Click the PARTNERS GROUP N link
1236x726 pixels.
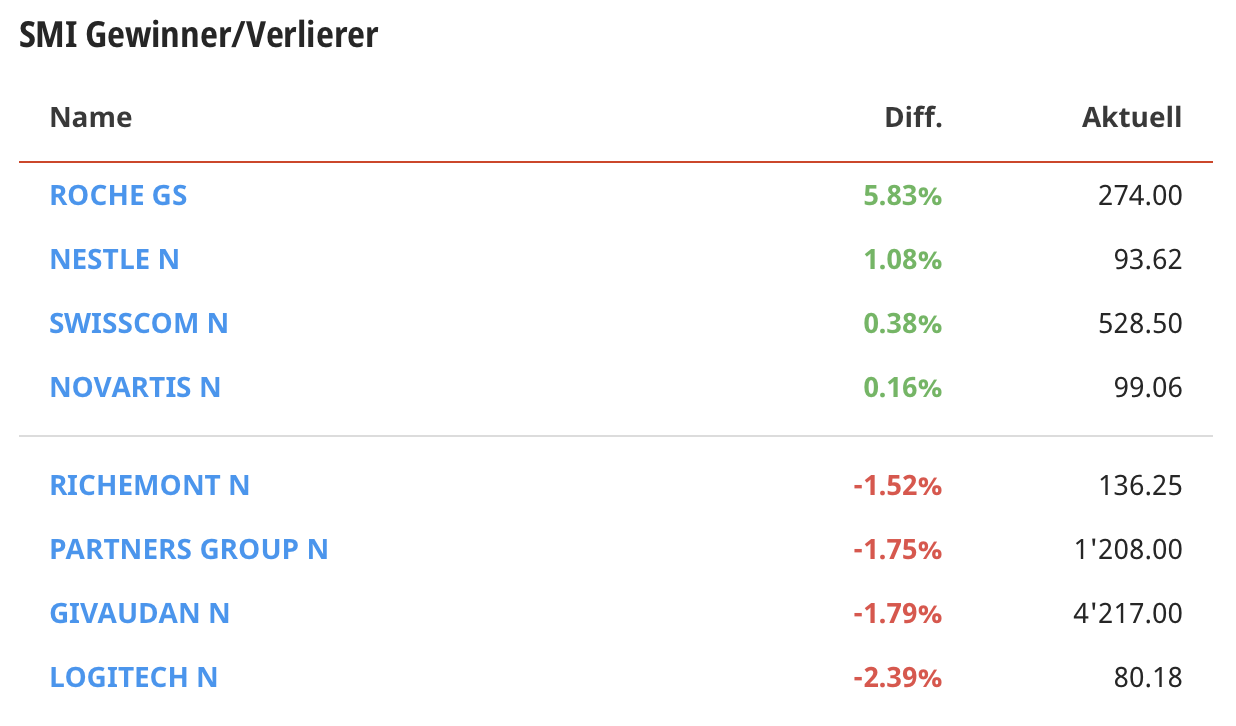[189, 550]
